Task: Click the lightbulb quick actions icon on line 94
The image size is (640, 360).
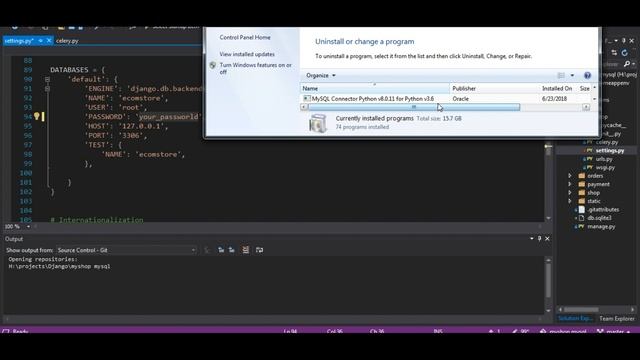Action: [37, 116]
